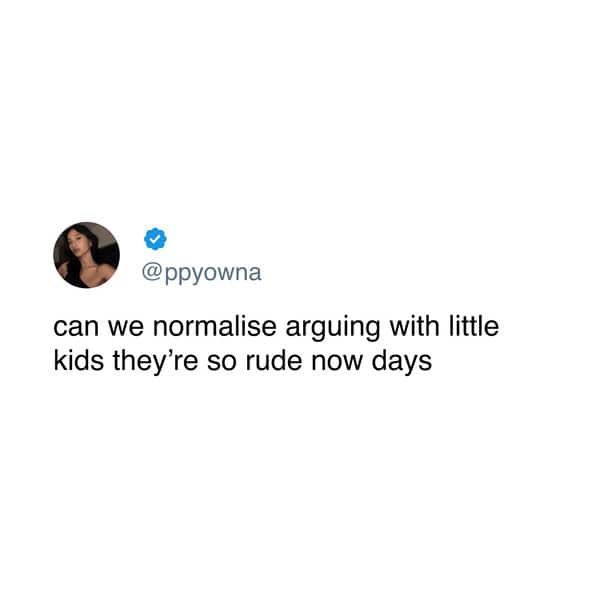Click the blue verified checkmark badge
Screen dimensions: 599x599
pyautogui.click(x=155, y=239)
